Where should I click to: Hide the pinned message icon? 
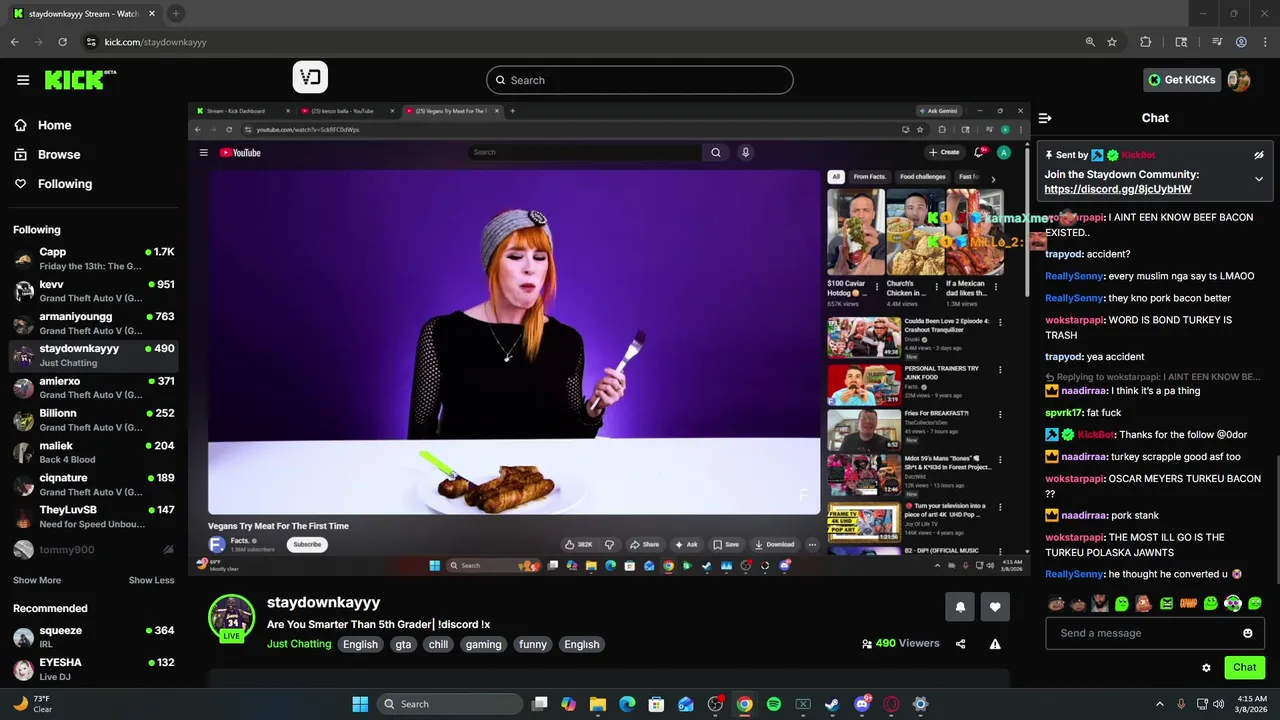point(1259,155)
